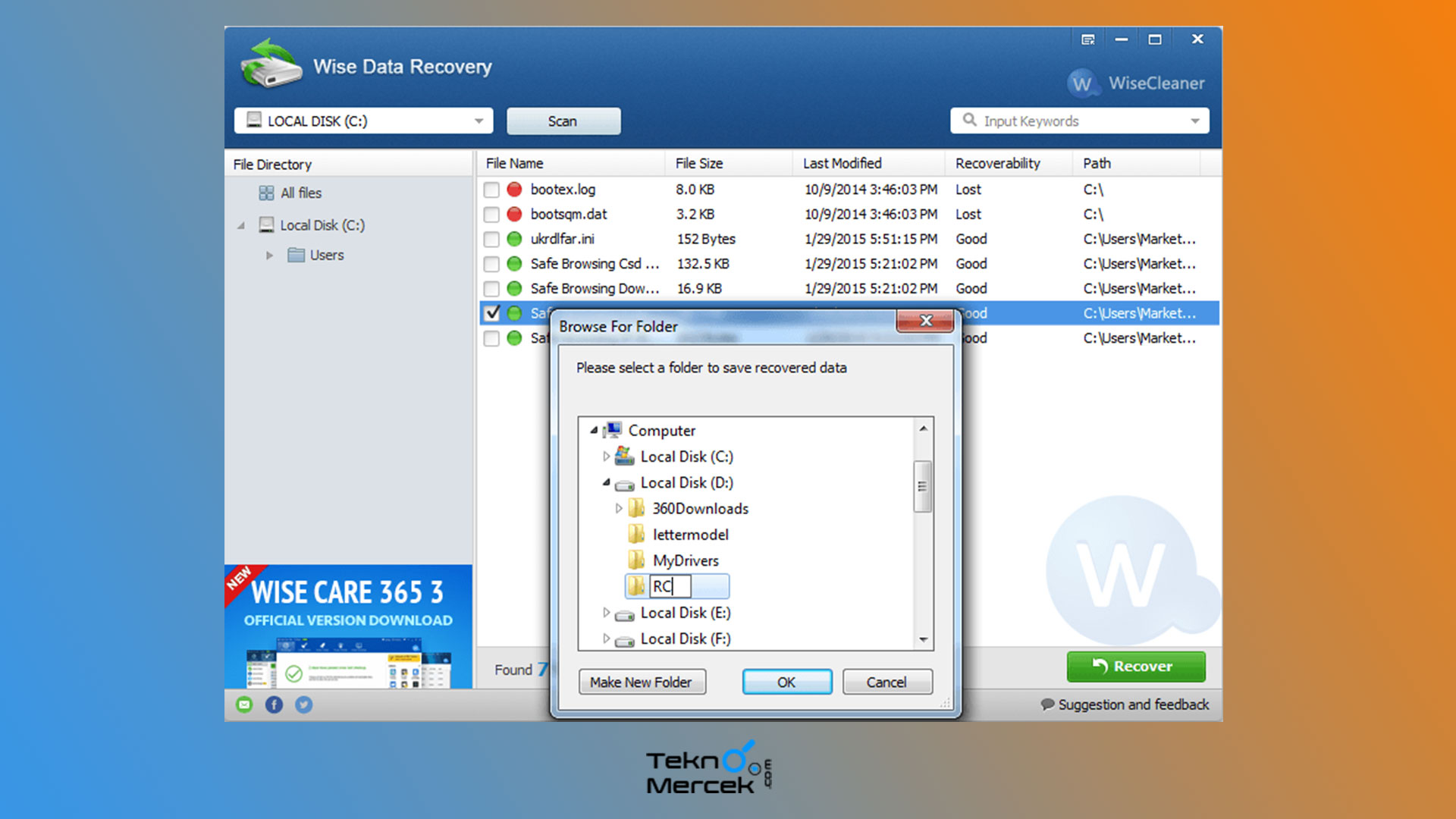The height and width of the screenshot is (819, 1456).
Task: Check the bootsqm.dat checkbox
Action: pyautogui.click(x=491, y=215)
